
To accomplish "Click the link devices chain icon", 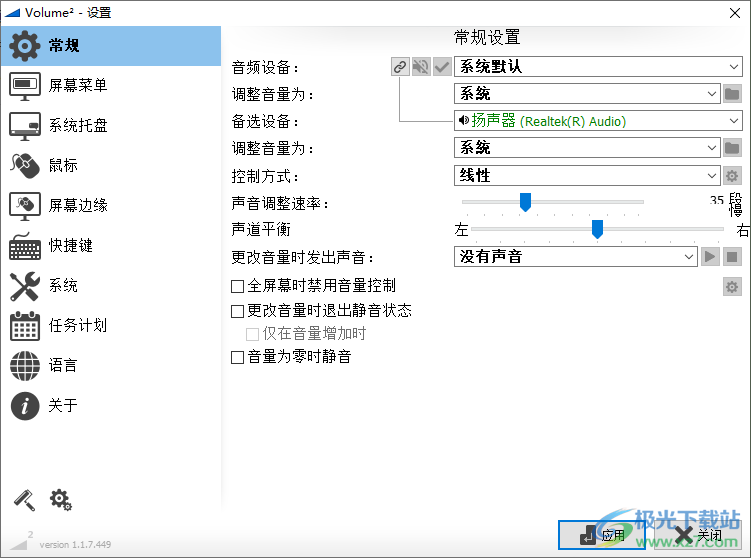I will click(400, 67).
